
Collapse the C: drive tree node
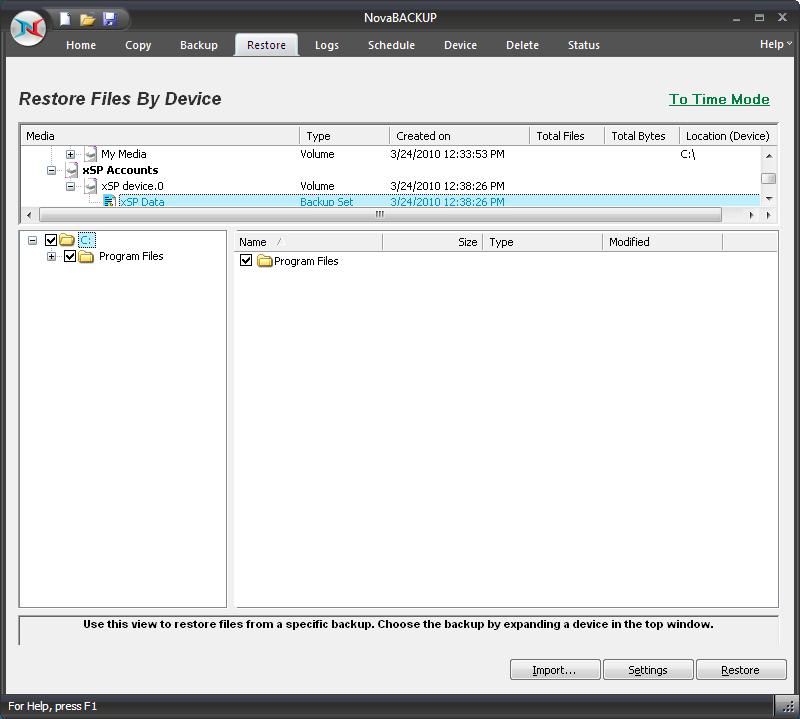(32, 240)
